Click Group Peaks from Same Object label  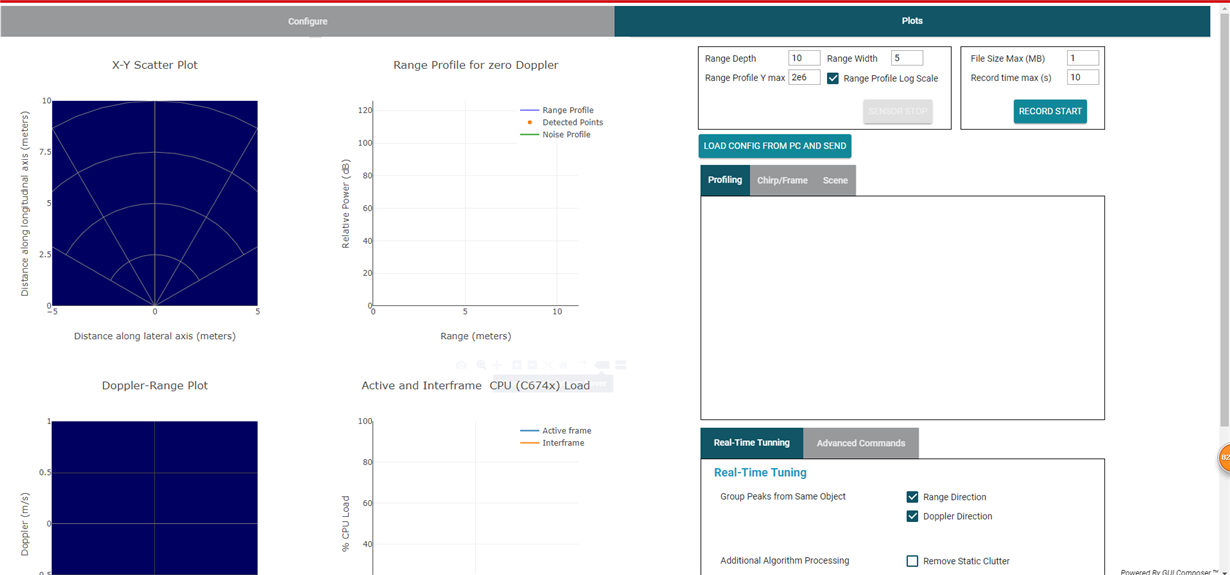tap(783, 497)
